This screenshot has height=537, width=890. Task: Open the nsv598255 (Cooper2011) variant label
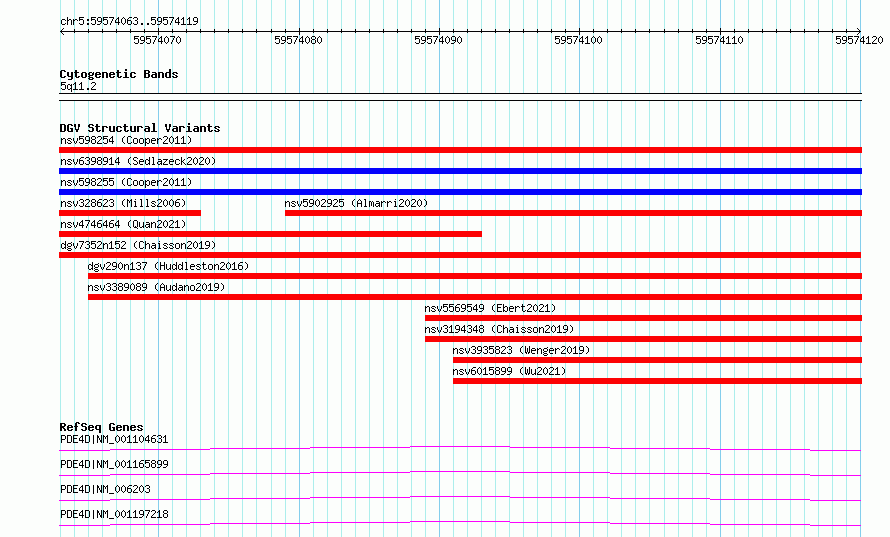coord(126,182)
